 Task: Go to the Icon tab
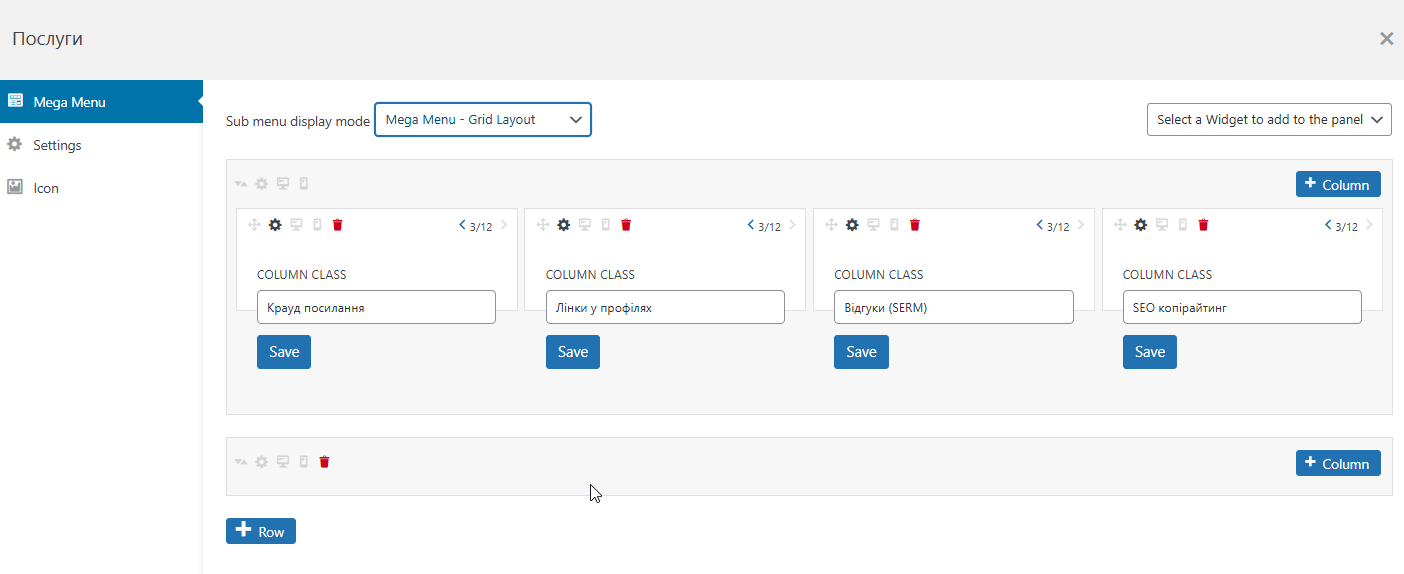point(46,188)
